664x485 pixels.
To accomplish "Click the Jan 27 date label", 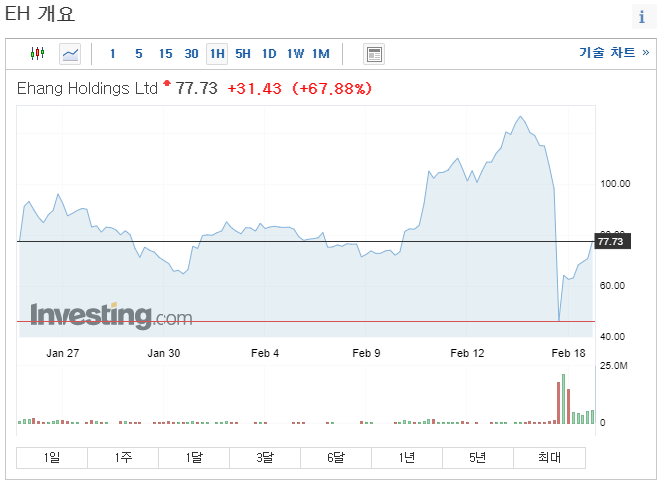I will (x=63, y=353).
